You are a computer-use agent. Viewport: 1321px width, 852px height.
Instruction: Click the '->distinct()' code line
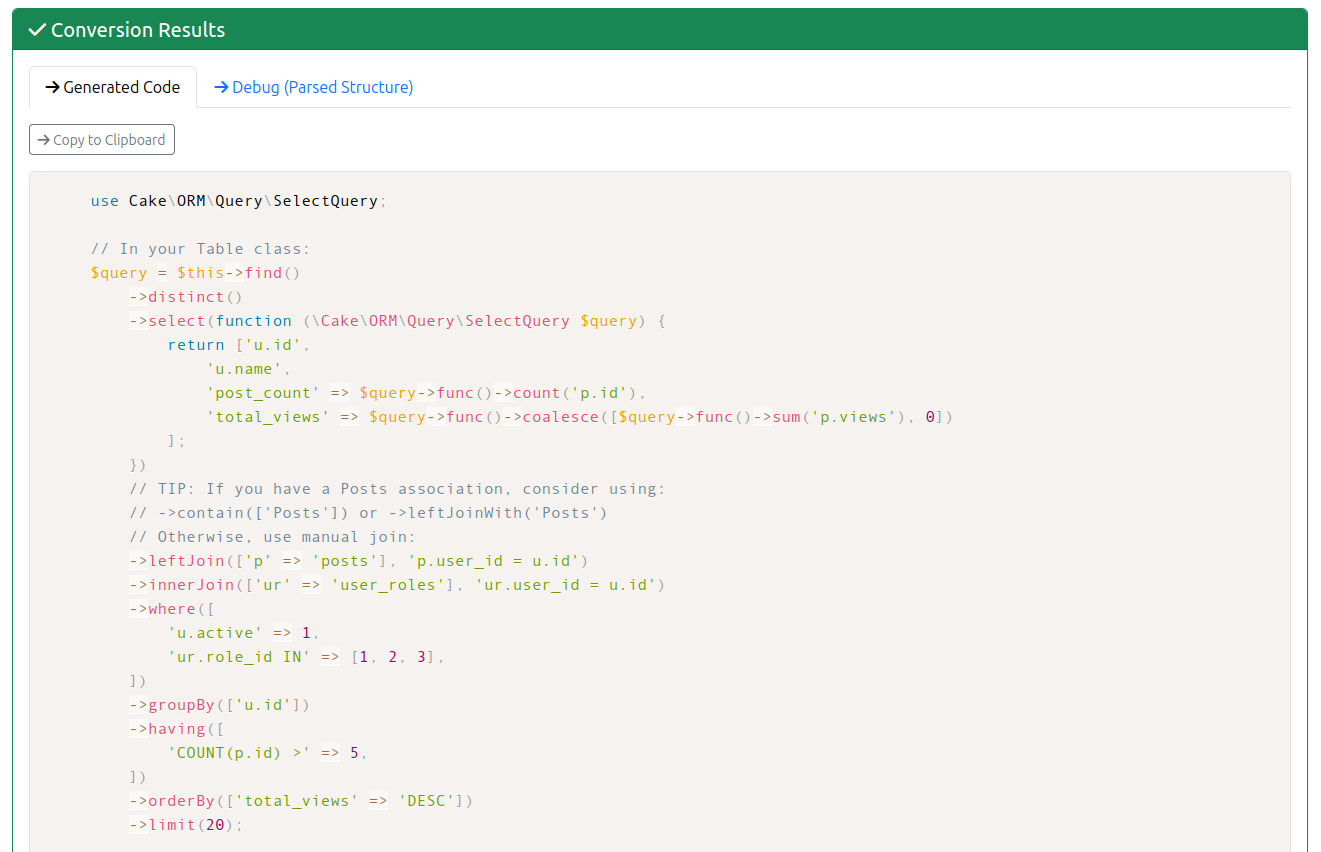click(186, 297)
